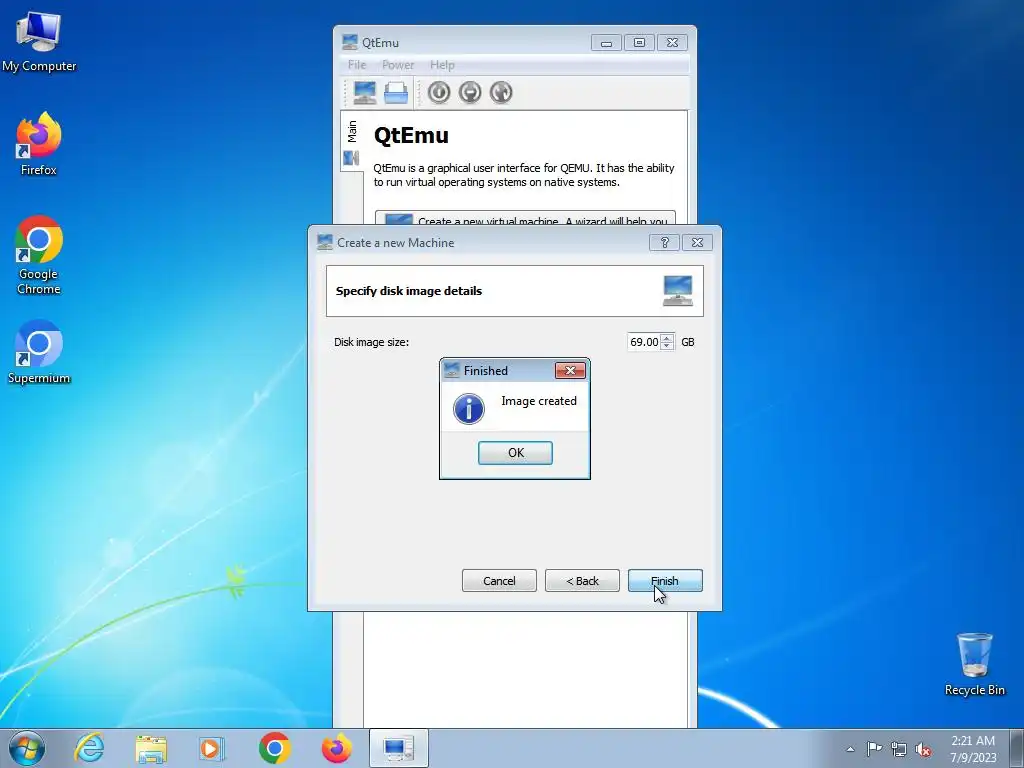Click the QtEmu taskbar button
The height and width of the screenshot is (768, 1024).
click(x=398, y=748)
